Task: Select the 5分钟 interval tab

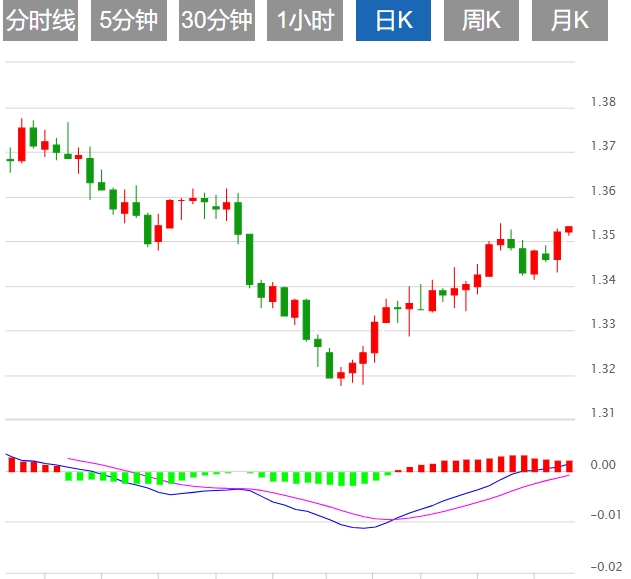Action: (x=129, y=20)
